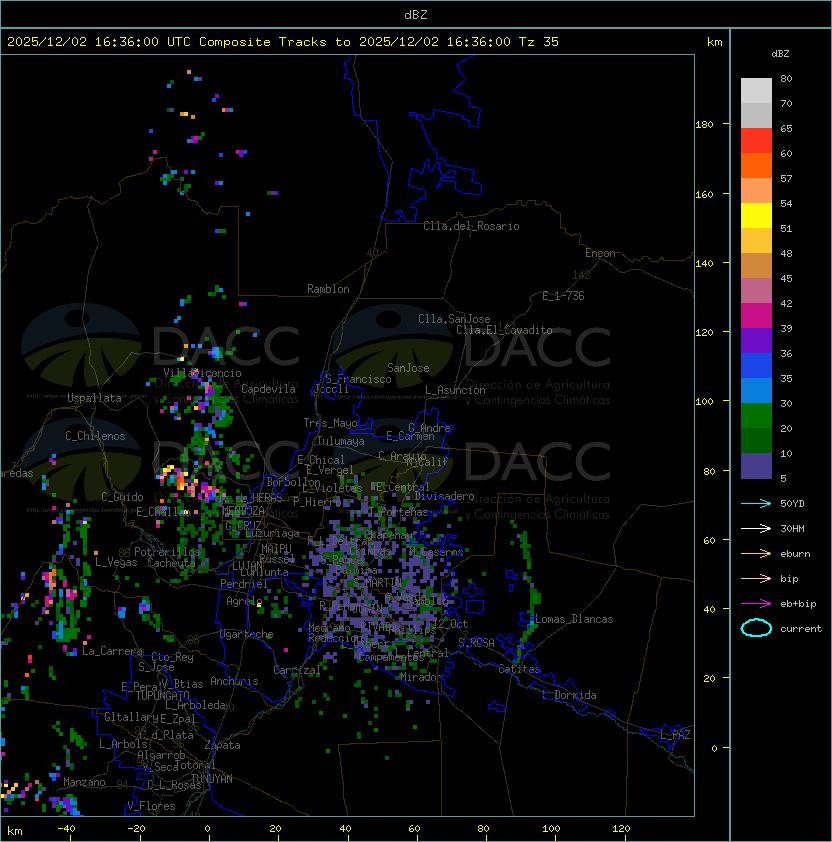This screenshot has width=832, height=842.
Task: Click the Tulumaya place label
Action: coord(341,441)
